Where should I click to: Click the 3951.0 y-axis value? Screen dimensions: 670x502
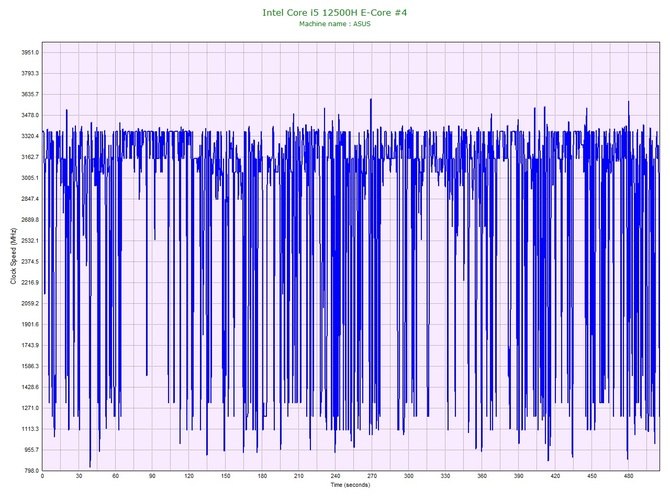(x=30, y=53)
